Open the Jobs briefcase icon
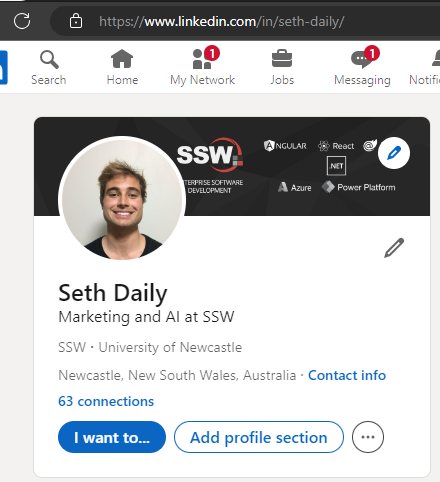 point(282,58)
